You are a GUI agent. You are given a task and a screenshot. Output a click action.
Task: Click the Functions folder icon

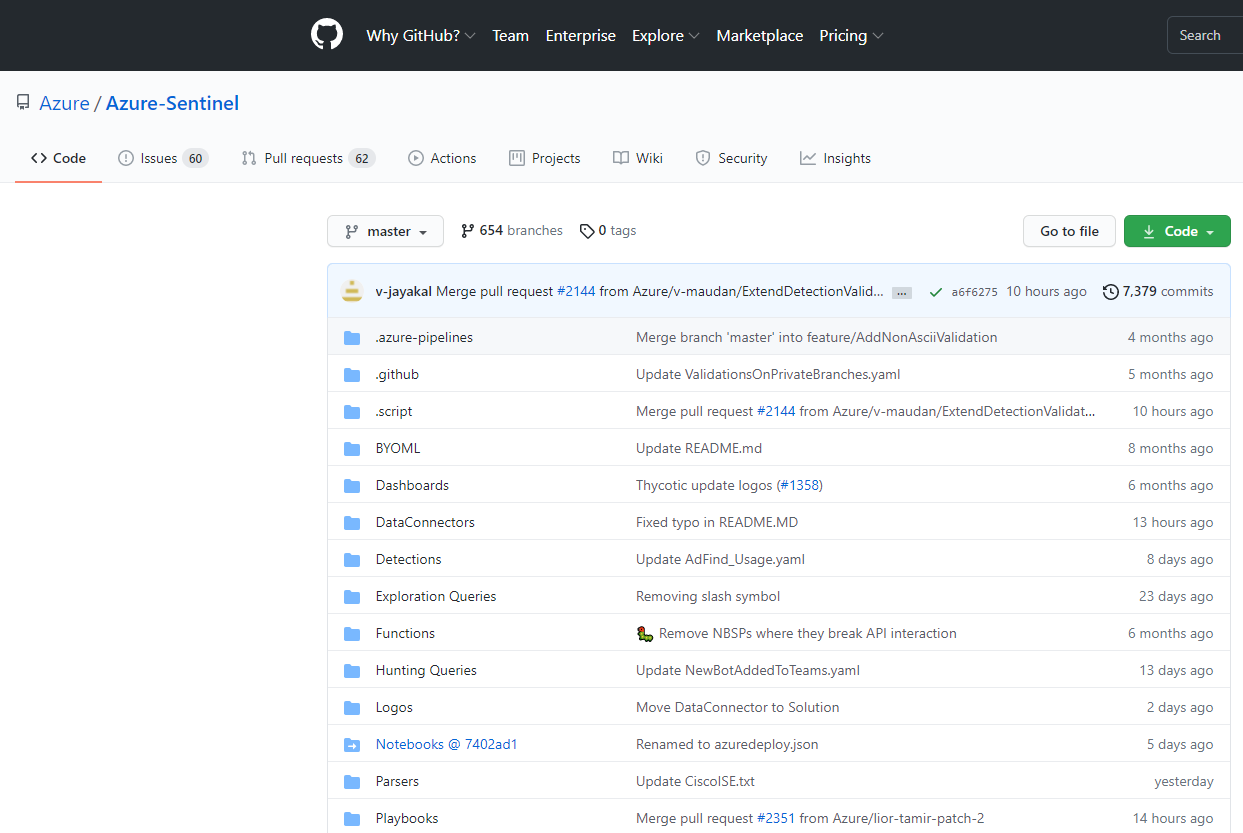click(352, 634)
